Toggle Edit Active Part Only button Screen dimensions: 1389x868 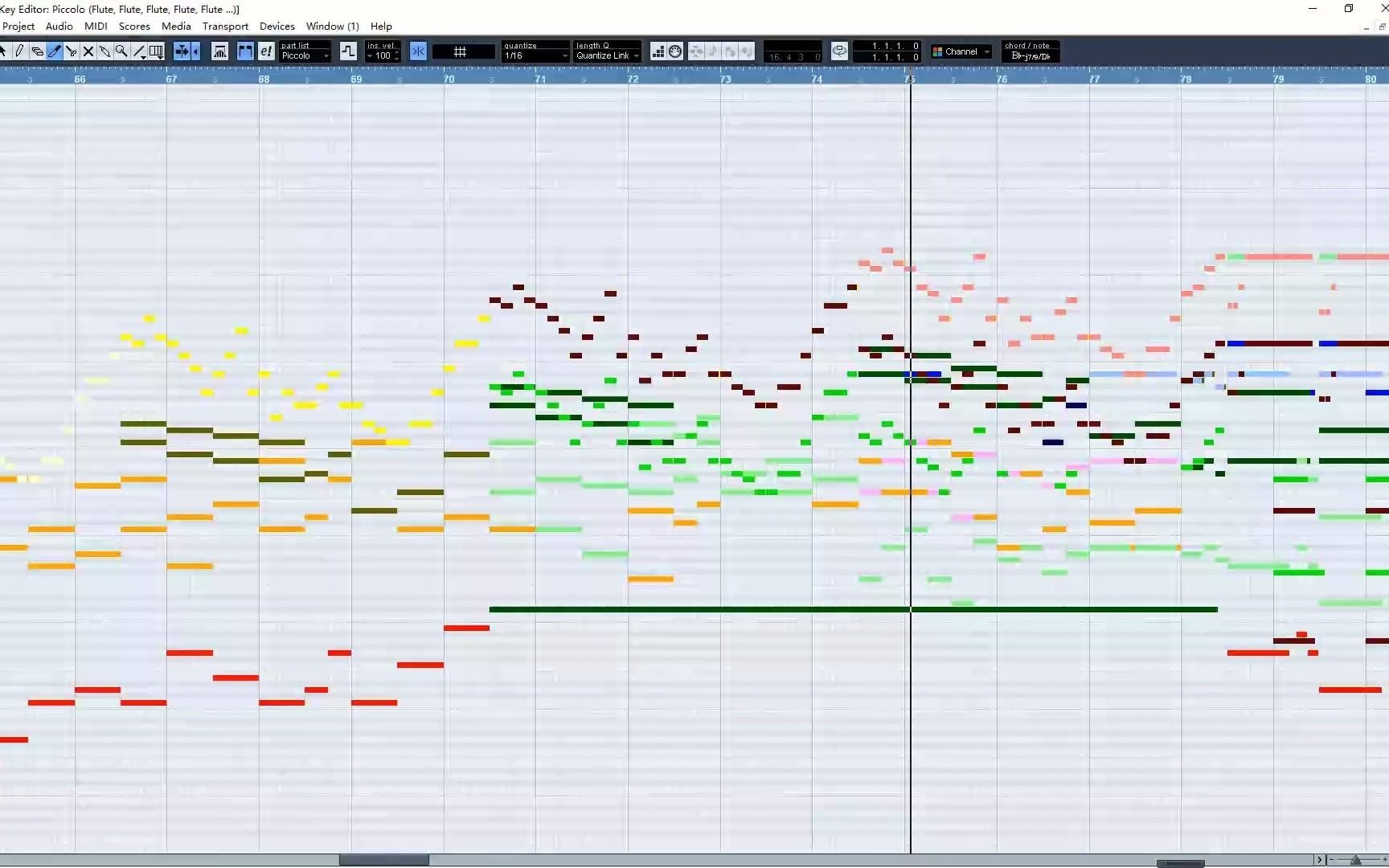266,51
